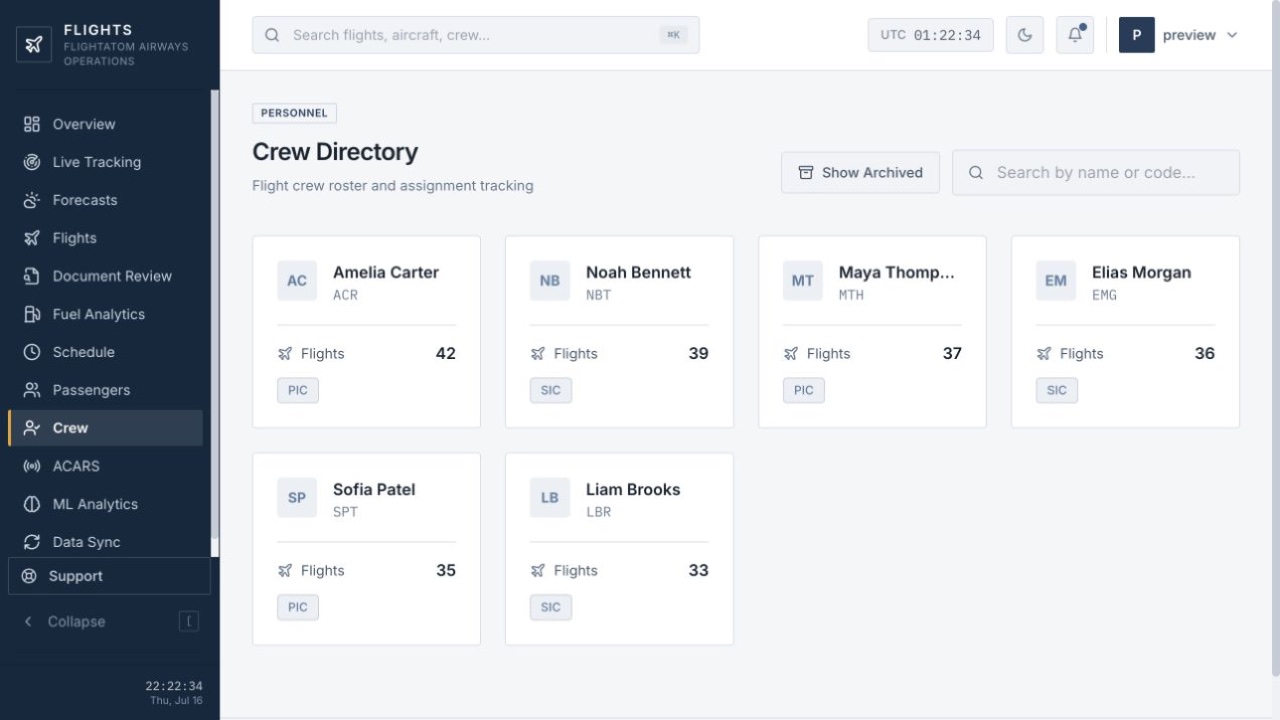The image size is (1280, 720).
Task: Toggle dark mode moon icon
Action: coord(1025,35)
